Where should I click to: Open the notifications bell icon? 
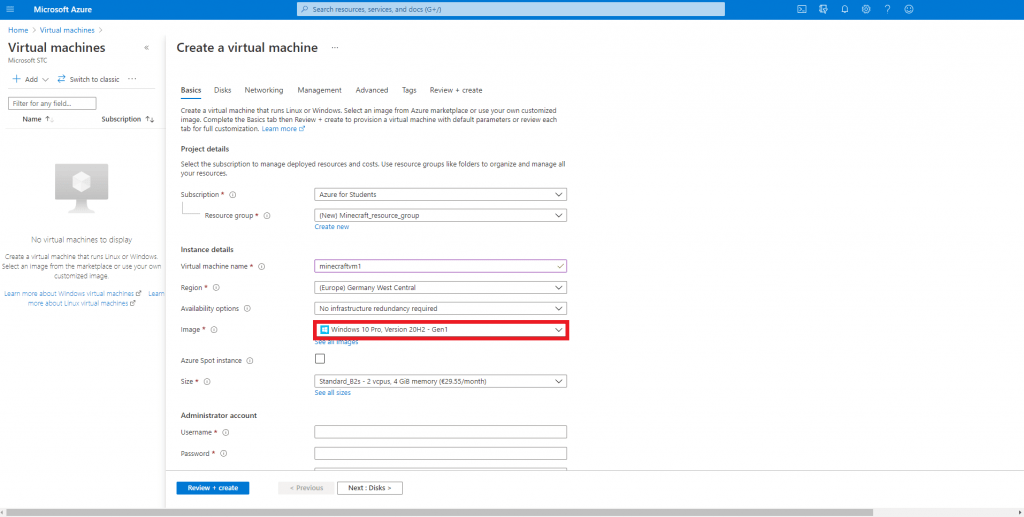click(x=844, y=9)
